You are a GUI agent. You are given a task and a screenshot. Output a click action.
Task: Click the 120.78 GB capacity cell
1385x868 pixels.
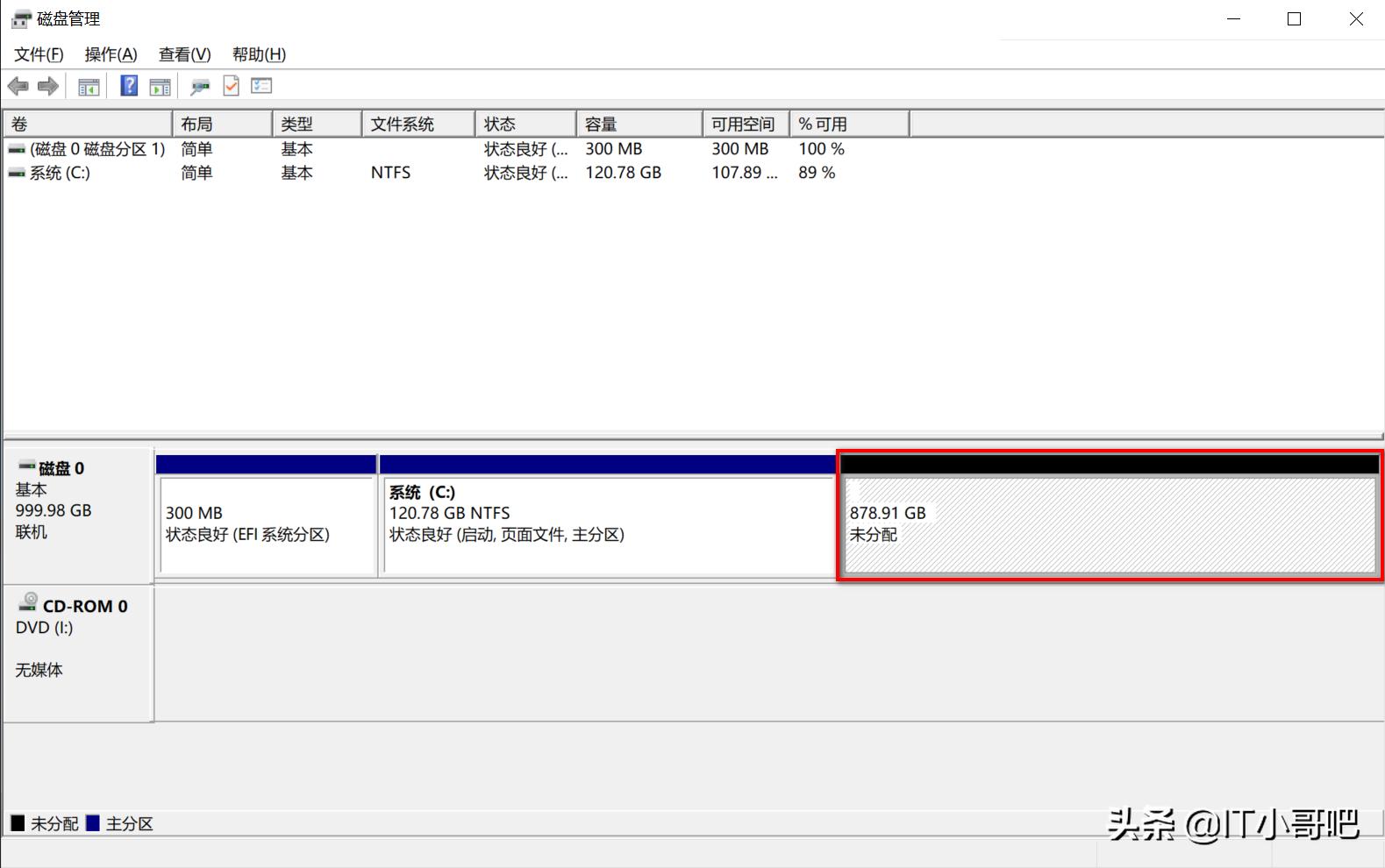pos(624,173)
